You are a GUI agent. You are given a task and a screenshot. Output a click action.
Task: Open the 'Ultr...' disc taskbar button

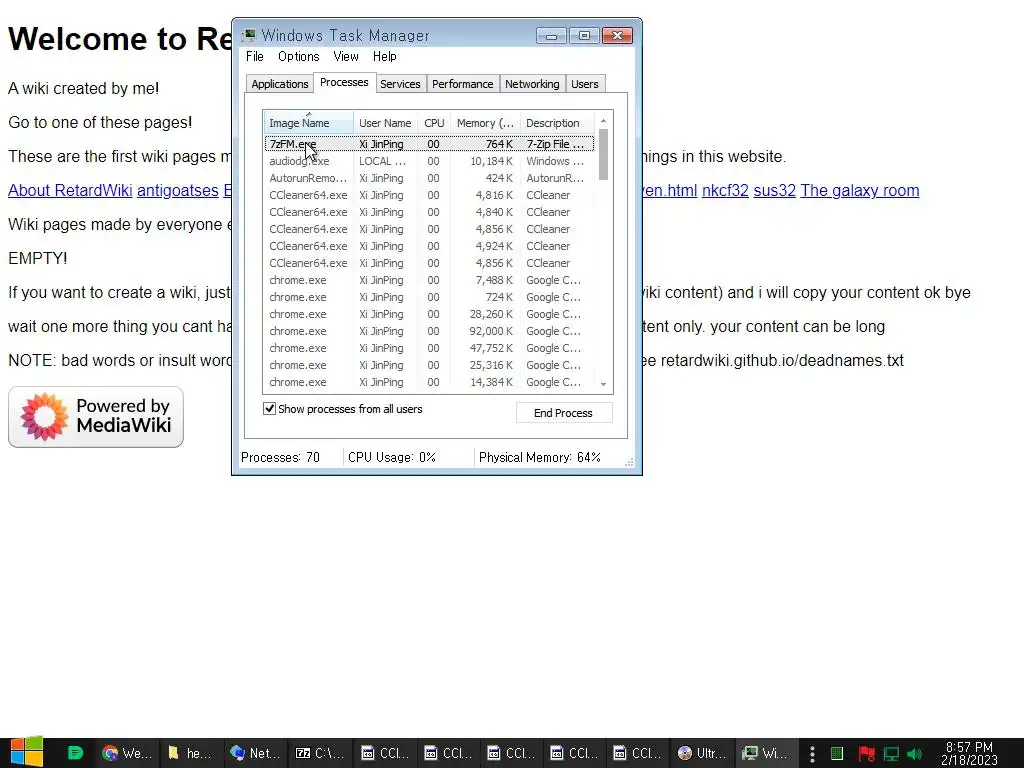pos(702,753)
